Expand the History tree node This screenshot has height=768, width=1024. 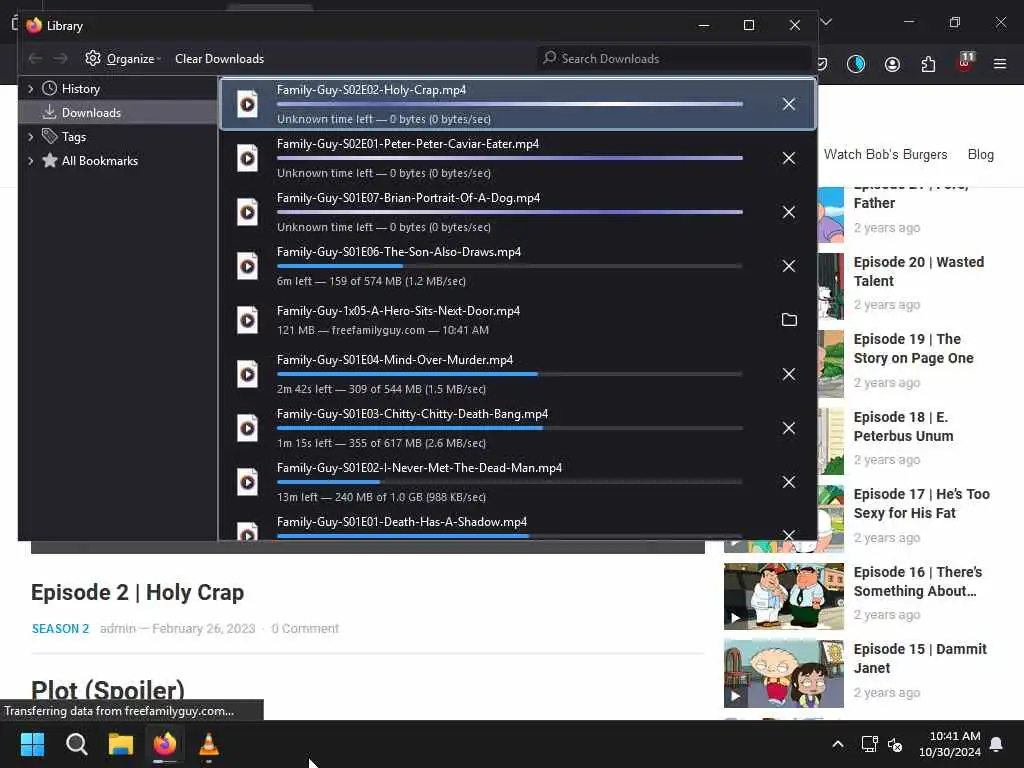click(x=30, y=89)
